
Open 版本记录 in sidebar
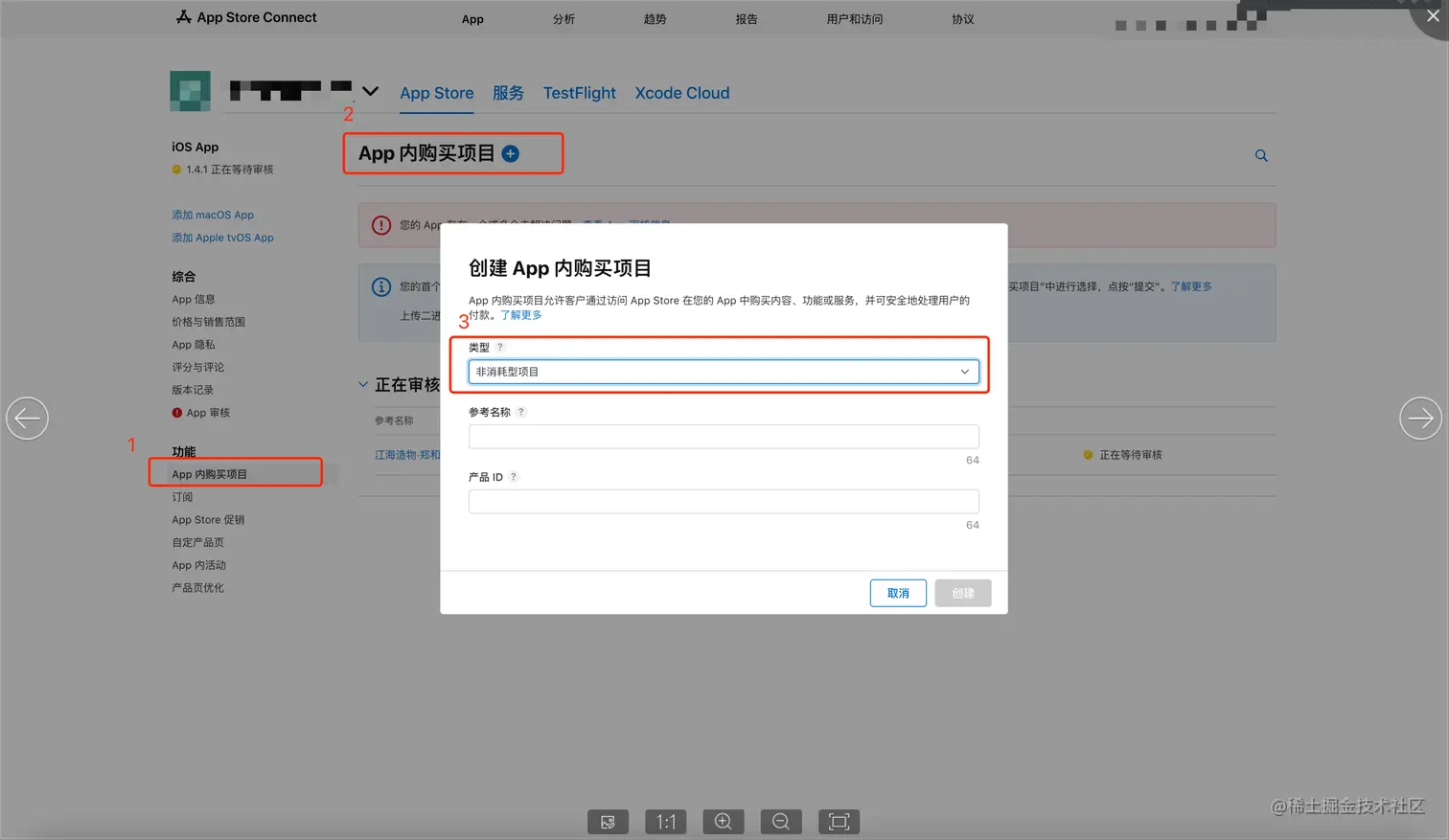click(x=193, y=390)
